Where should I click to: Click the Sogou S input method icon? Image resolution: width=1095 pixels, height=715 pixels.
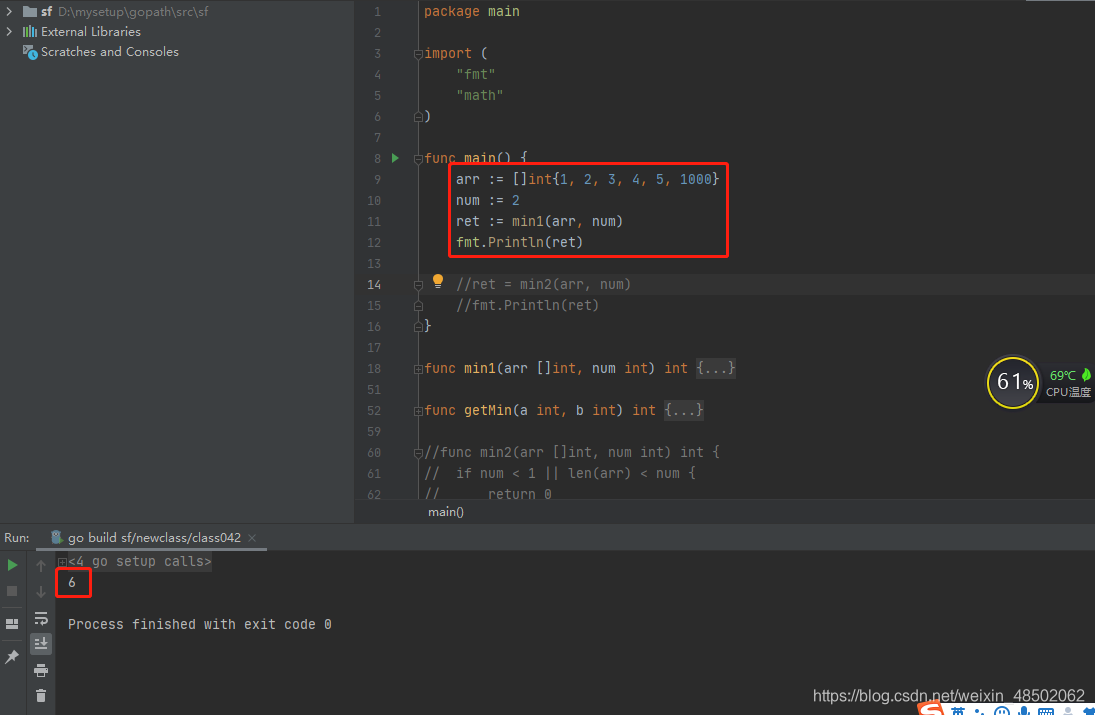[931, 709]
